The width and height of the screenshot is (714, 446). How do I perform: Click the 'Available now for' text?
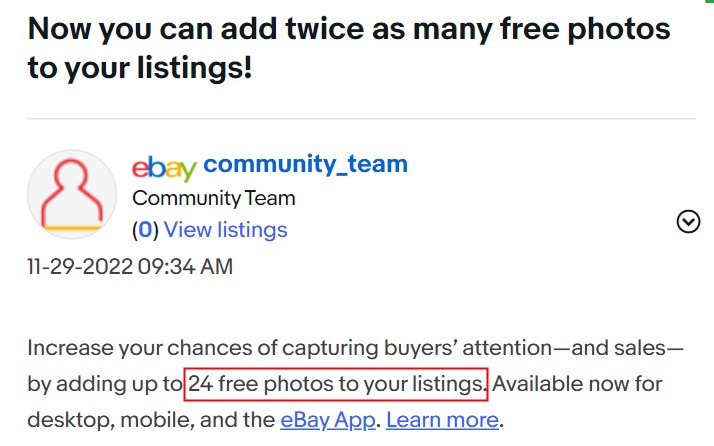tap(577, 384)
